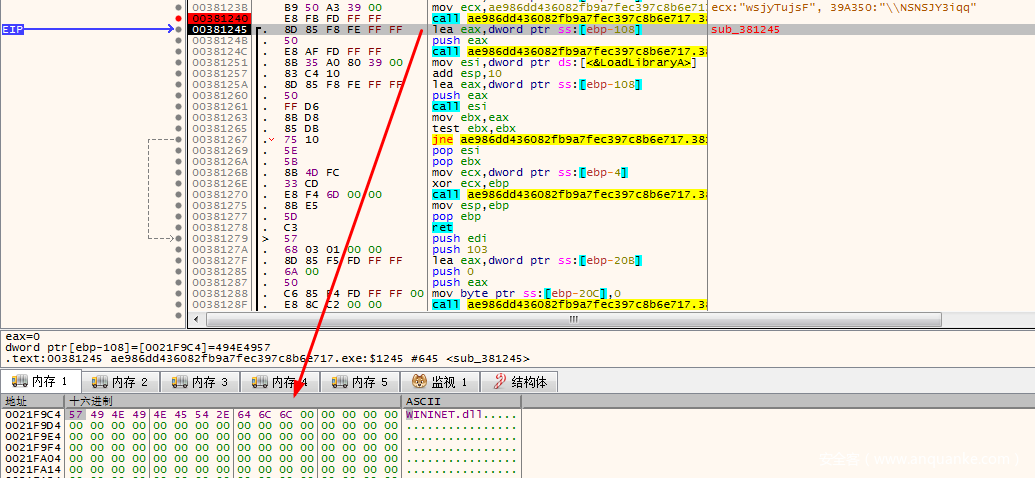1035x478 pixels.
Task: Click the jump target arrow at 00381279
Action: click(265, 238)
